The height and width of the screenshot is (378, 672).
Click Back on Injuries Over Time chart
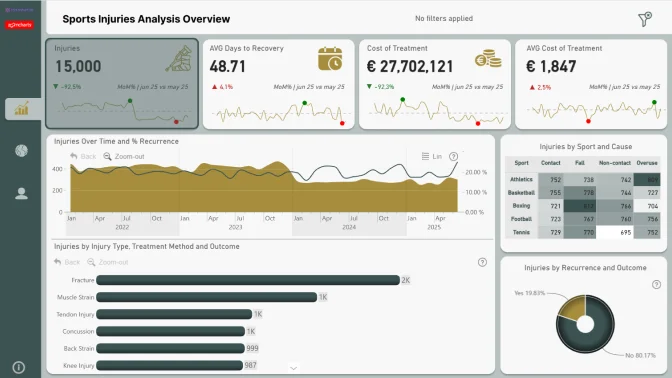click(83, 156)
